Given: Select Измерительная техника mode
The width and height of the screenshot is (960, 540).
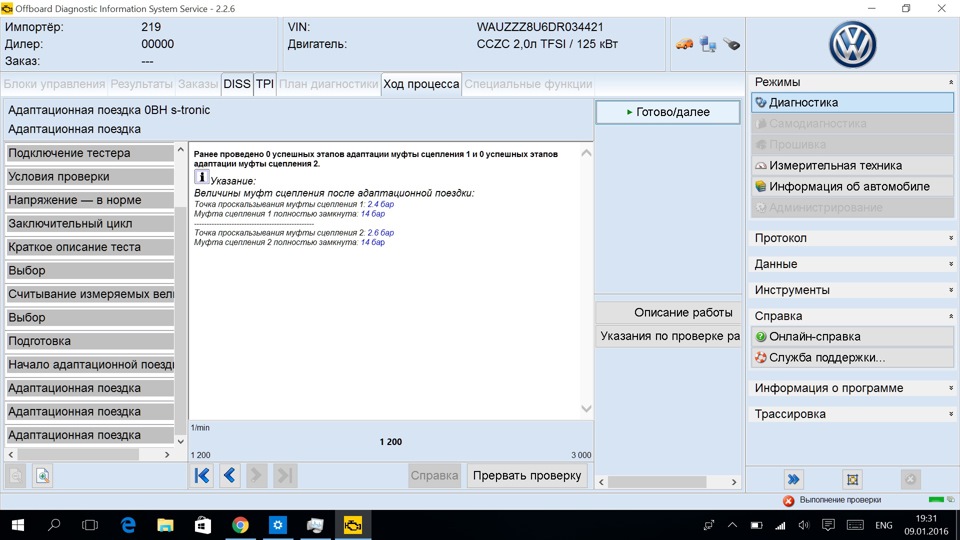Looking at the screenshot, I should coord(852,165).
